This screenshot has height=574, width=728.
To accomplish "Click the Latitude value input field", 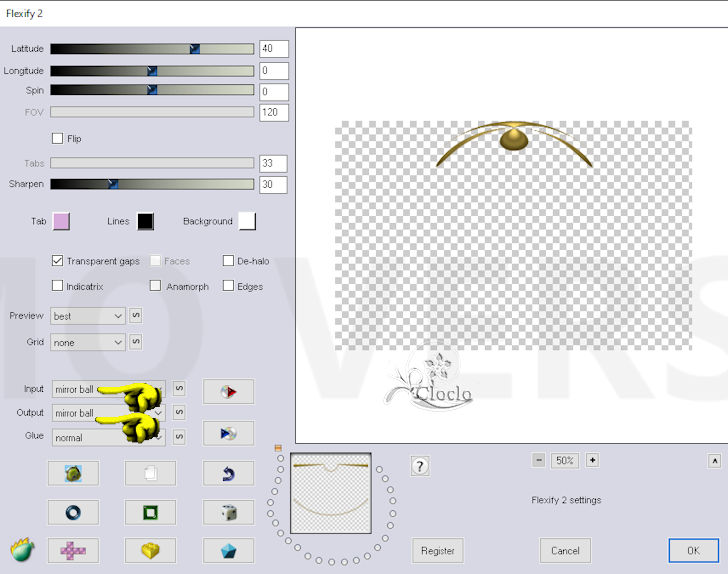I will click(x=273, y=49).
